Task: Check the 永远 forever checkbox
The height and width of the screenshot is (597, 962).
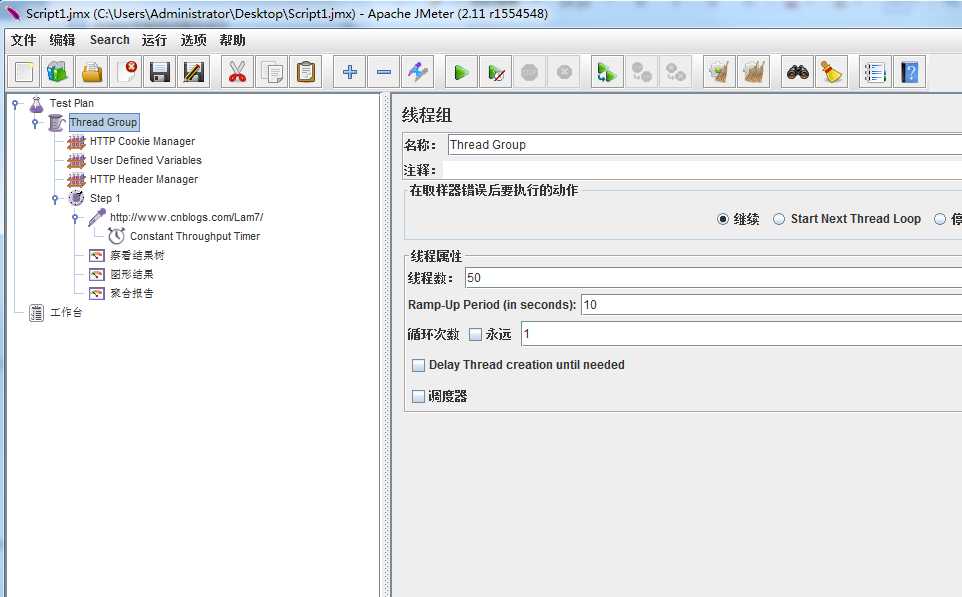Action: (x=475, y=334)
